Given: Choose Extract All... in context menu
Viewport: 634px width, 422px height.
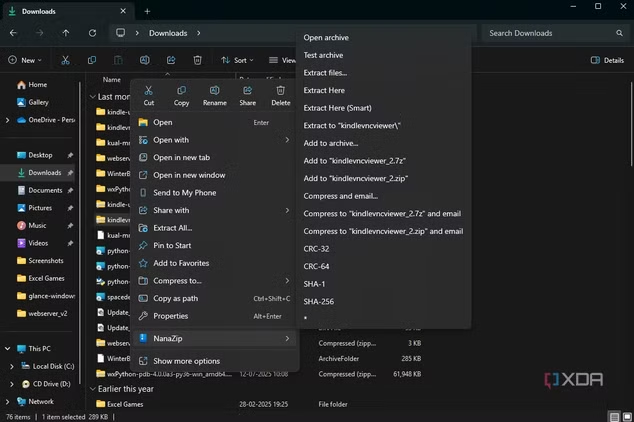Looking at the screenshot, I should point(215,228).
